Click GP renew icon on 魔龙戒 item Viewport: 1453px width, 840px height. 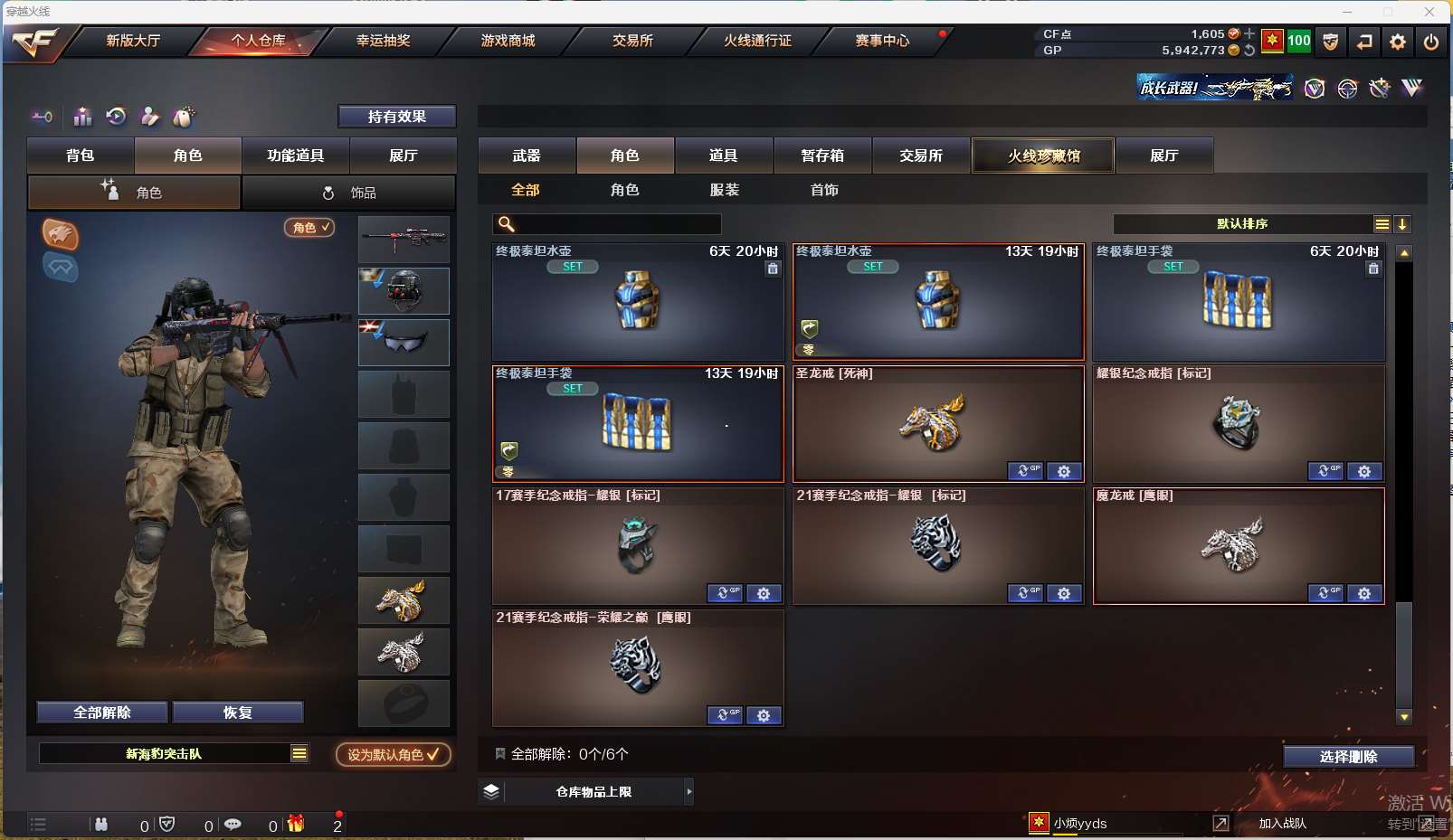click(1325, 593)
